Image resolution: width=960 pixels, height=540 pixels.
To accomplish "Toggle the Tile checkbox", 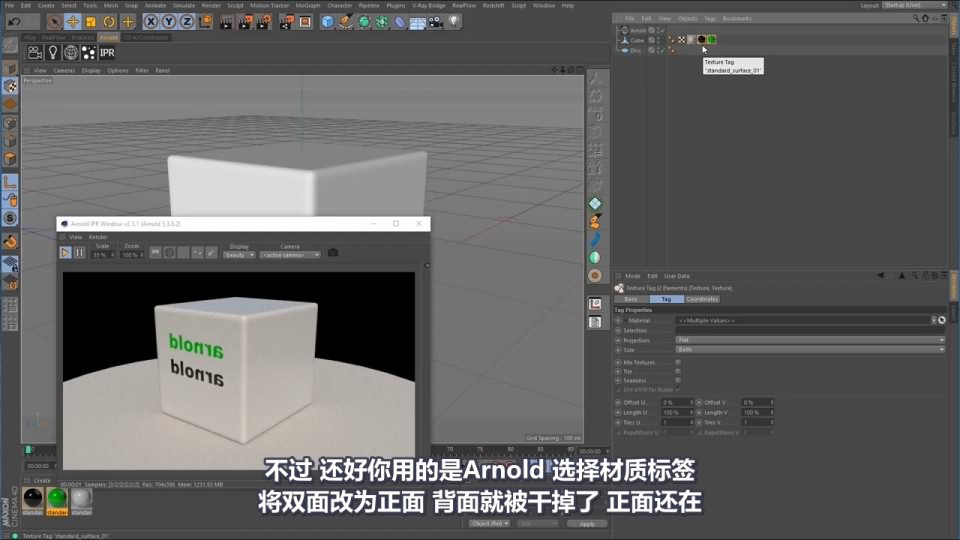I will [678, 371].
